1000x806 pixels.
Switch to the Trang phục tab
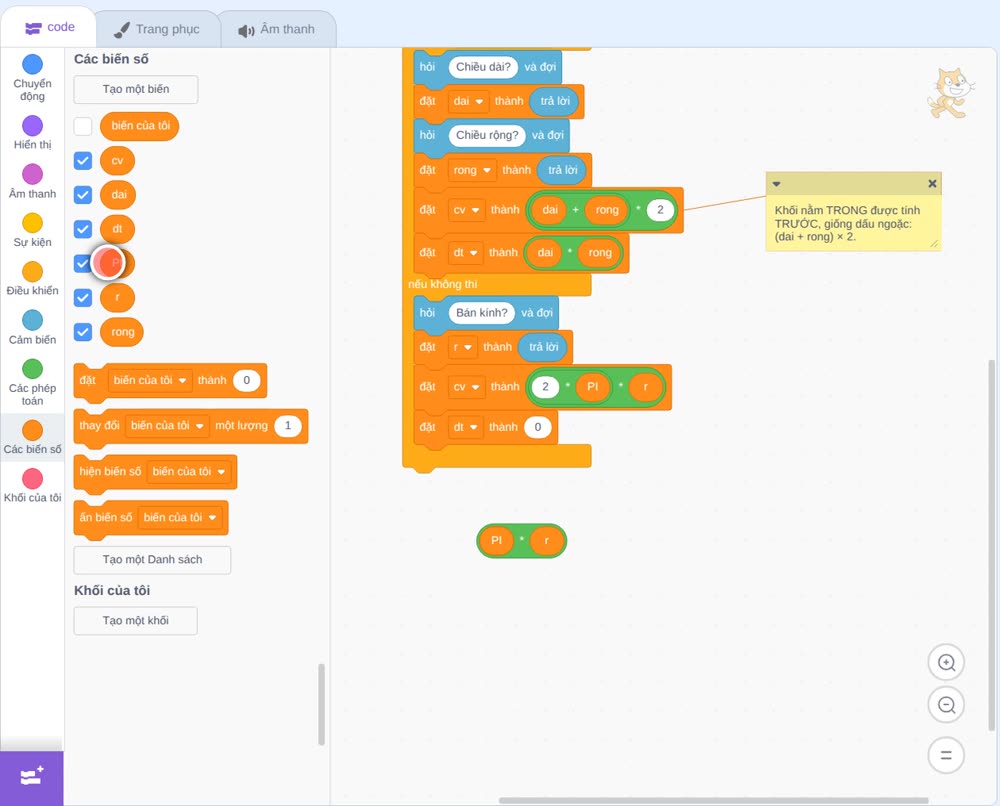tap(157, 29)
